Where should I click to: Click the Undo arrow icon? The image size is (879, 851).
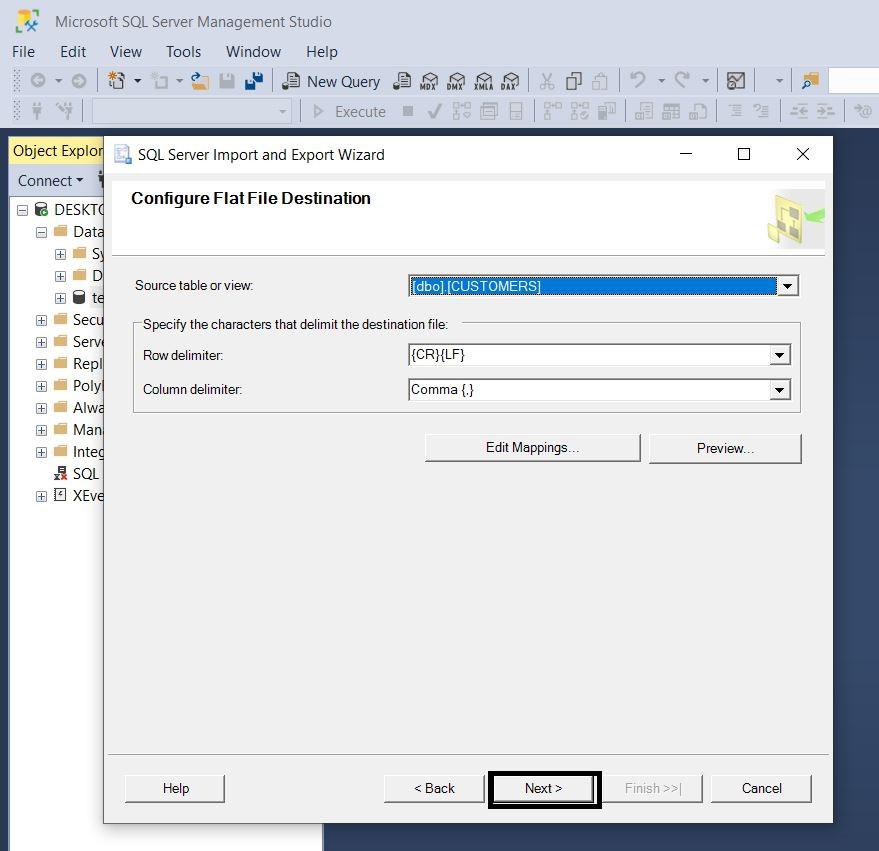[637, 80]
